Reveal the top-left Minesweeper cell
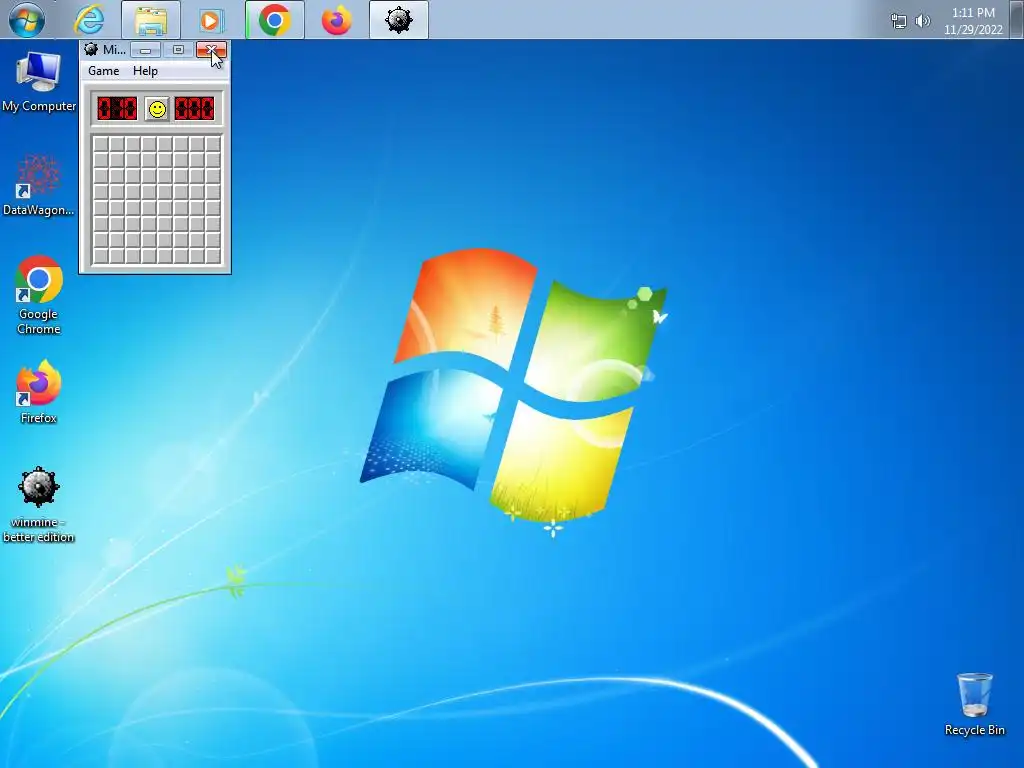1024x768 pixels. pyautogui.click(x=101, y=144)
